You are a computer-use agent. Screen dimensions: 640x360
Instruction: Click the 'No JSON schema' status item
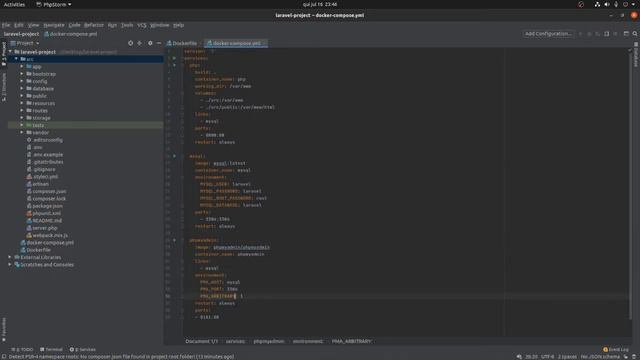tap(600, 356)
